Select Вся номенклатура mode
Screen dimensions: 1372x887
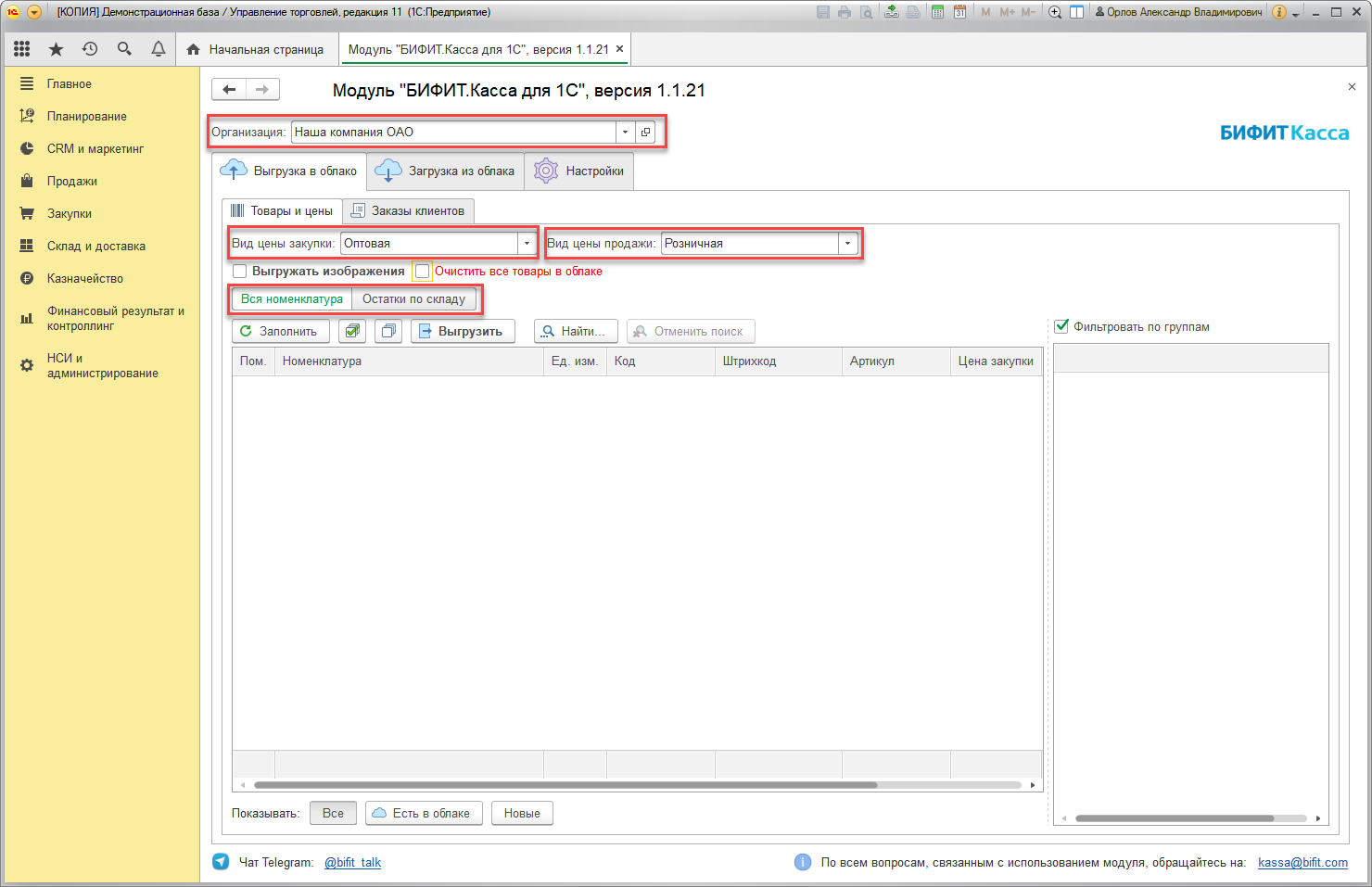point(292,298)
